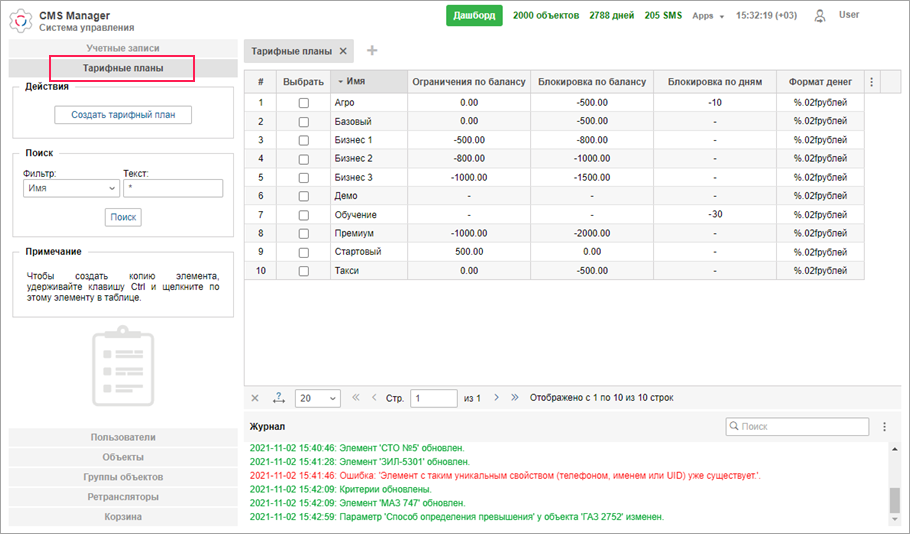The height and width of the screenshot is (534, 910).
Task: Click the auto-fit column width icon
Action: point(279,398)
